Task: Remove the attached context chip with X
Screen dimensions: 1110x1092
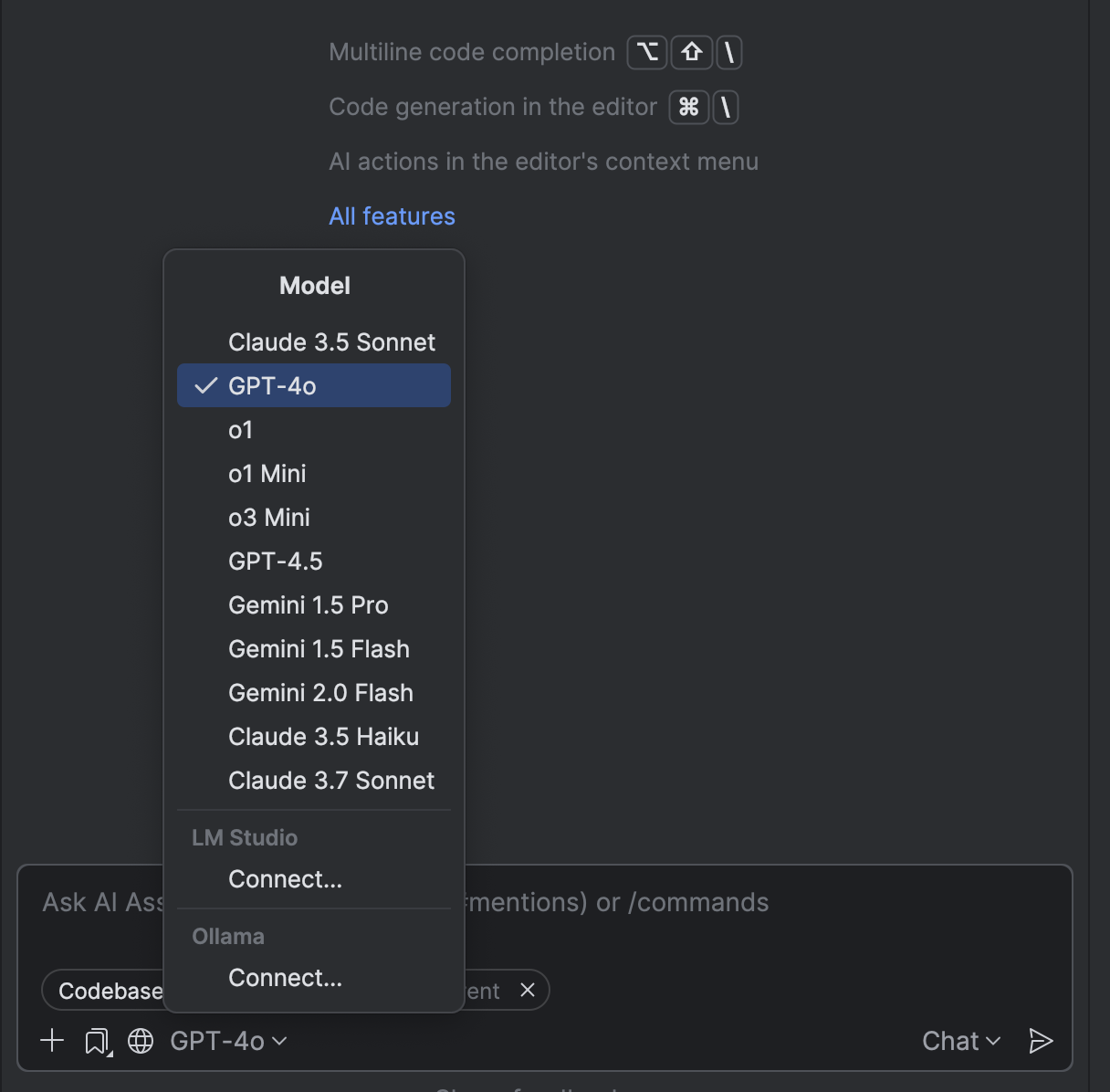Action: (x=527, y=990)
